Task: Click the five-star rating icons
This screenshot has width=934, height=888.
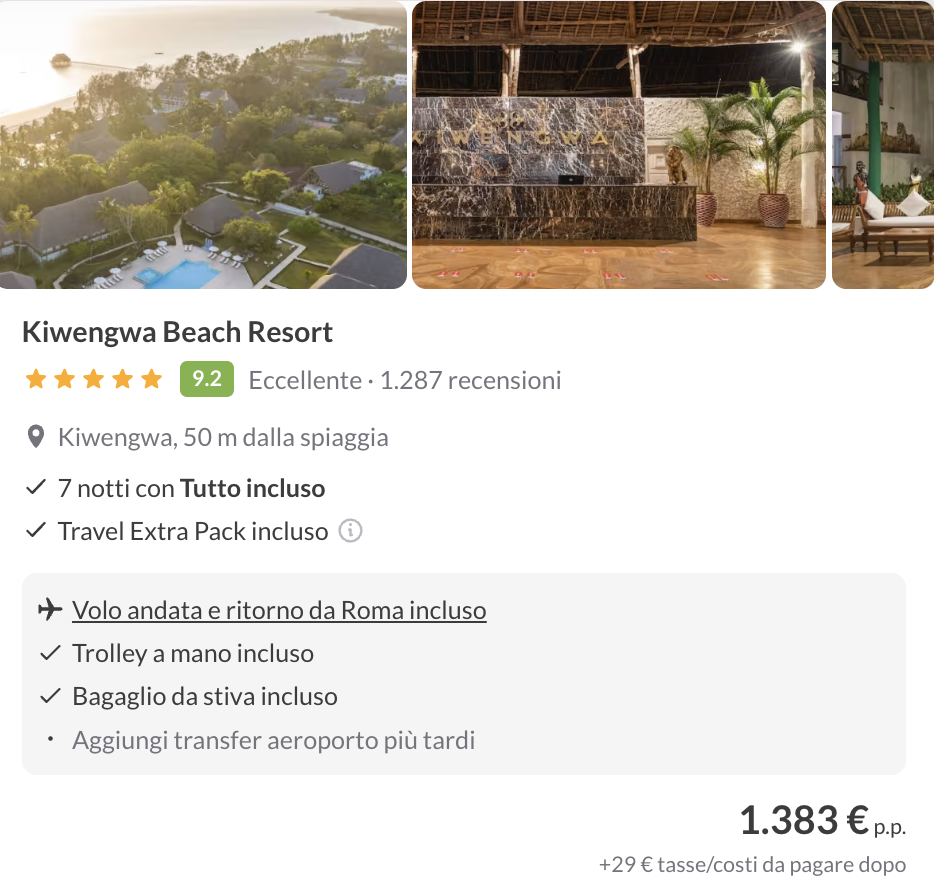Action: tap(93, 380)
